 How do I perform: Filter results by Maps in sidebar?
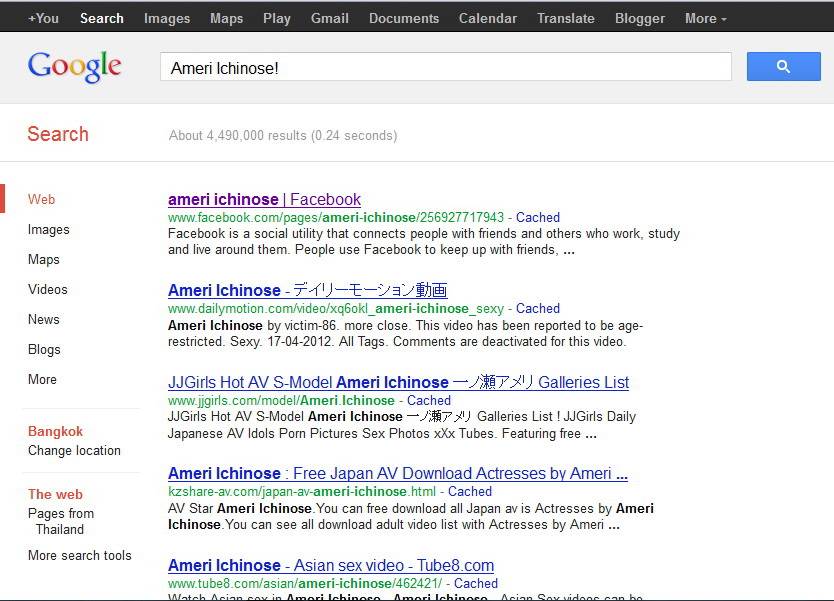point(44,260)
